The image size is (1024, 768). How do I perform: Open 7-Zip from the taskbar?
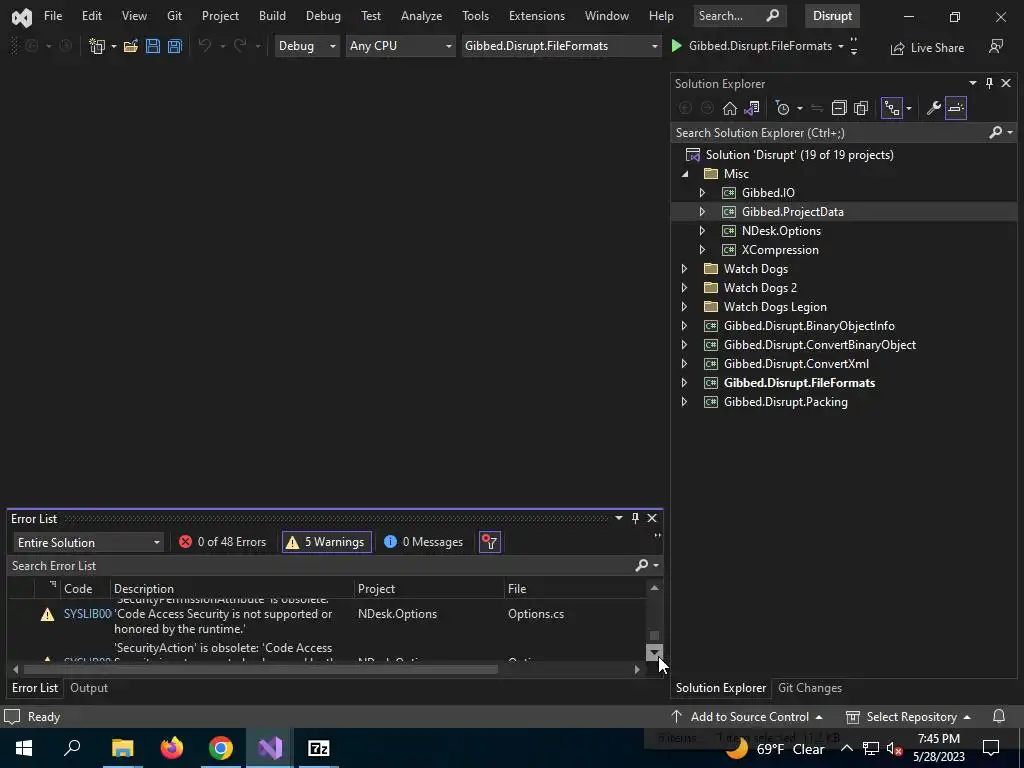(x=319, y=748)
